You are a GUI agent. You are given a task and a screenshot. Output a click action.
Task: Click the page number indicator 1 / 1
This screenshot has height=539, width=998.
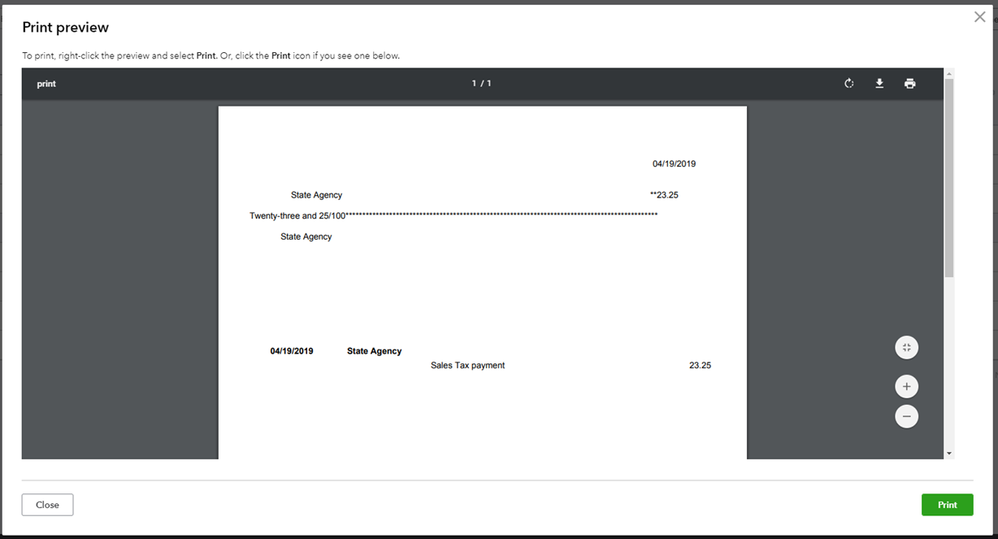[x=481, y=83]
